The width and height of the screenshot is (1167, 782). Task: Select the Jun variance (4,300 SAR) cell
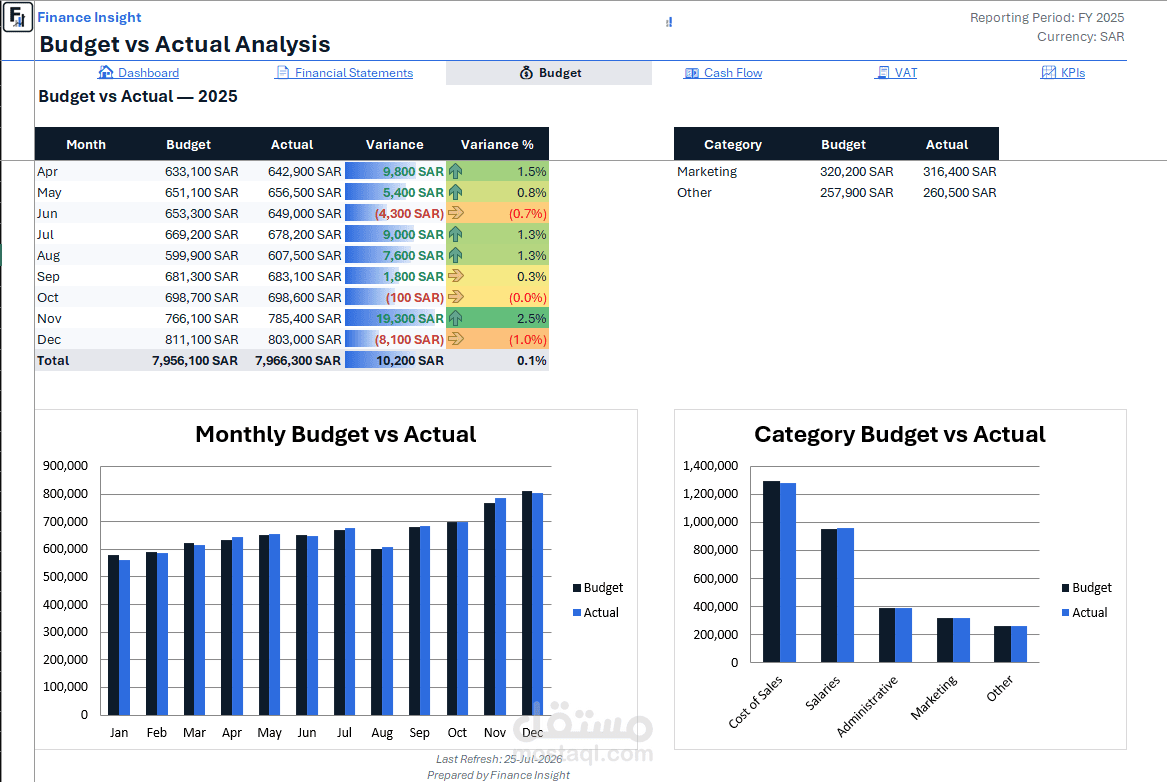tap(395, 213)
